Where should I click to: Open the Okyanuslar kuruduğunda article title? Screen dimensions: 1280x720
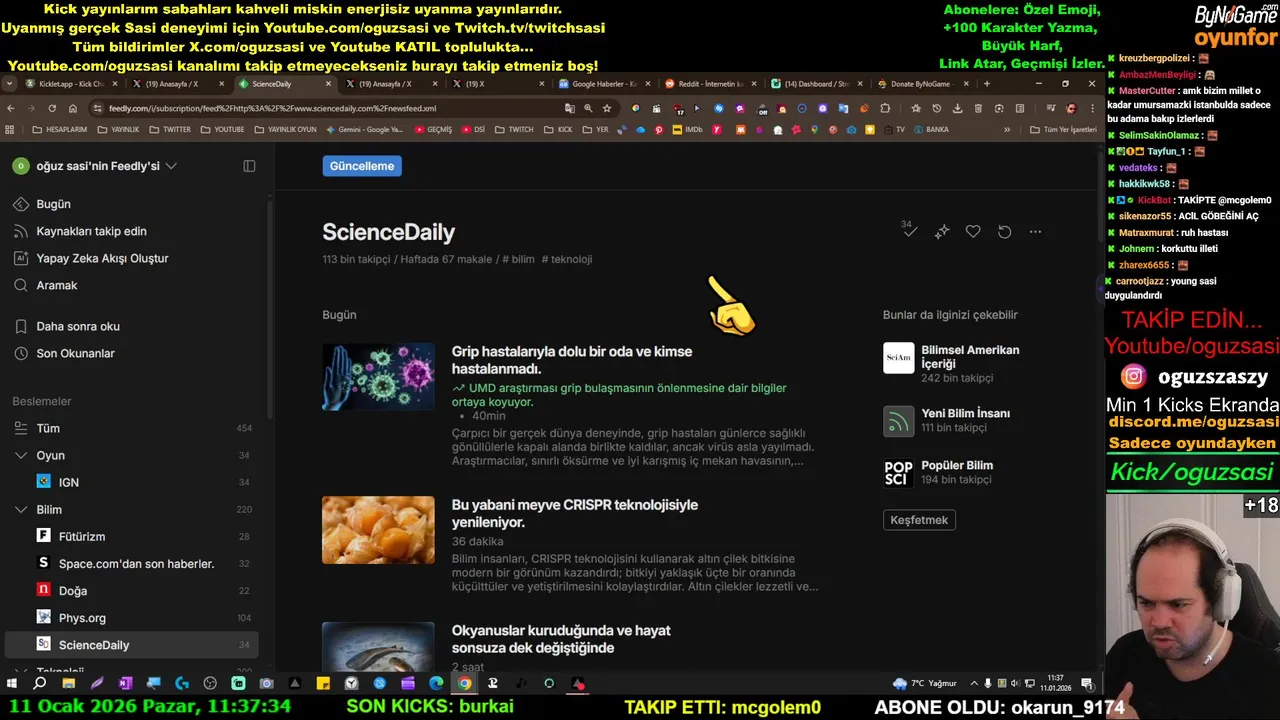(561, 639)
